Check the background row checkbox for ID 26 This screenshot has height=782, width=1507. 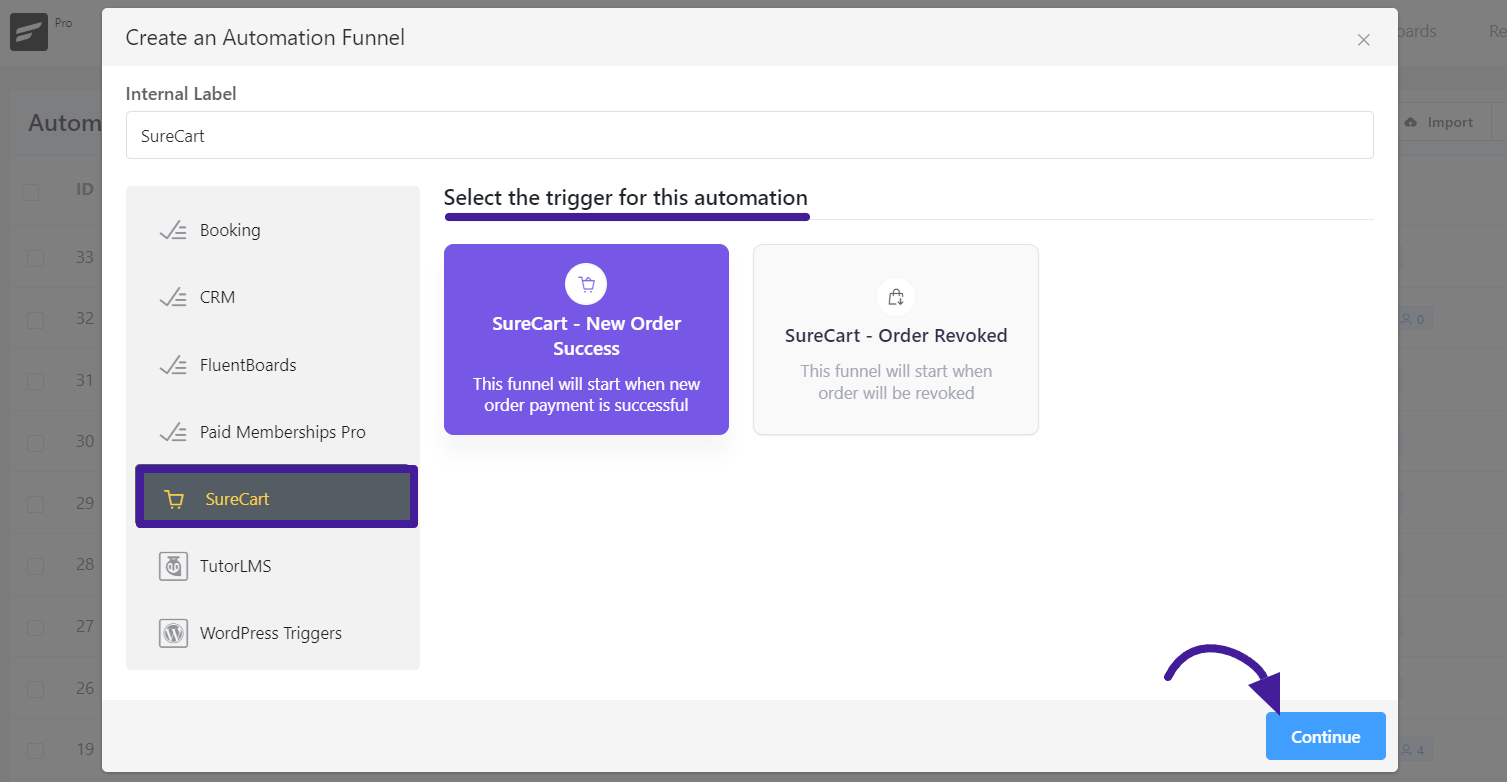(35, 689)
